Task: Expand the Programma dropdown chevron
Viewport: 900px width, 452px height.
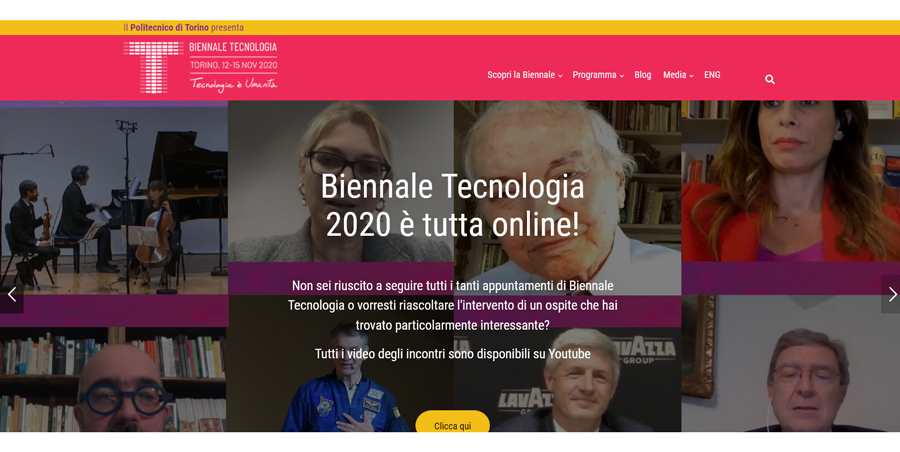Action: [622, 76]
